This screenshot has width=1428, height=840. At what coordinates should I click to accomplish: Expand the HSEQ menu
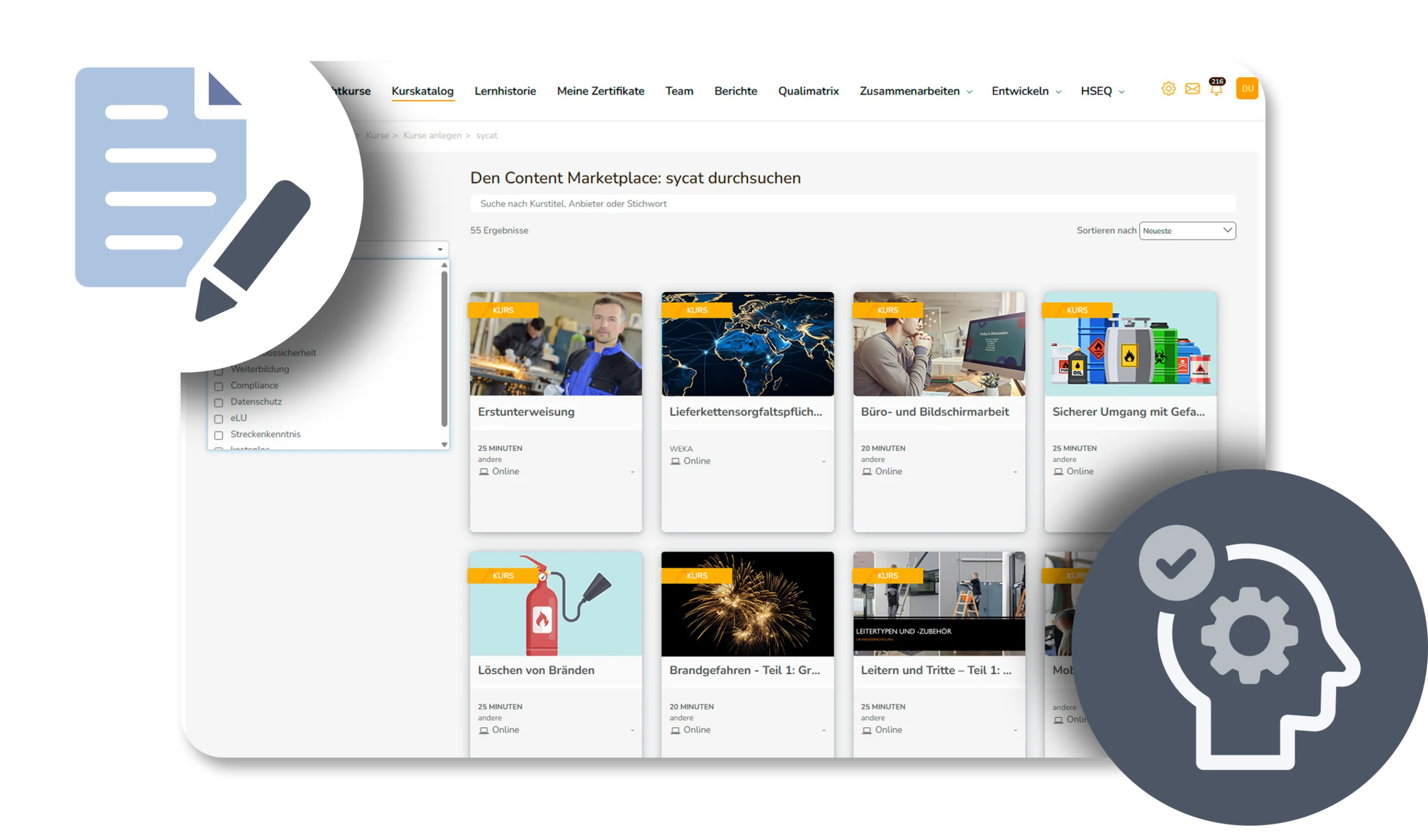tap(1102, 91)
